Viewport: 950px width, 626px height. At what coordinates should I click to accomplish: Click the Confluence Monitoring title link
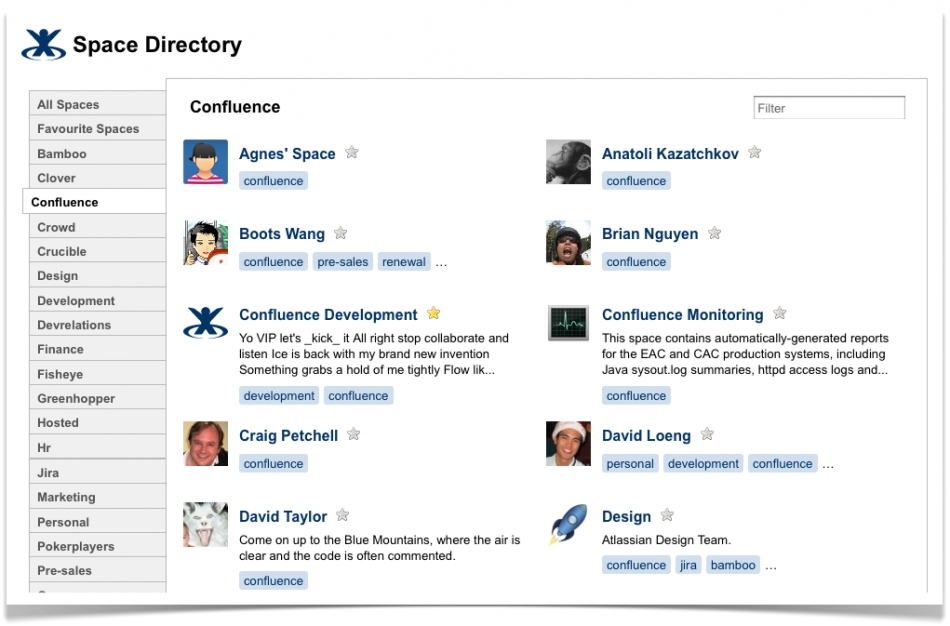tap(682, 315)
